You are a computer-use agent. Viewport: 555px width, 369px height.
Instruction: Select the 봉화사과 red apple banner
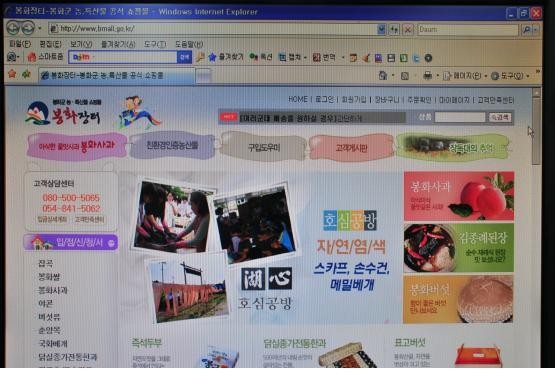coord(459,196)
